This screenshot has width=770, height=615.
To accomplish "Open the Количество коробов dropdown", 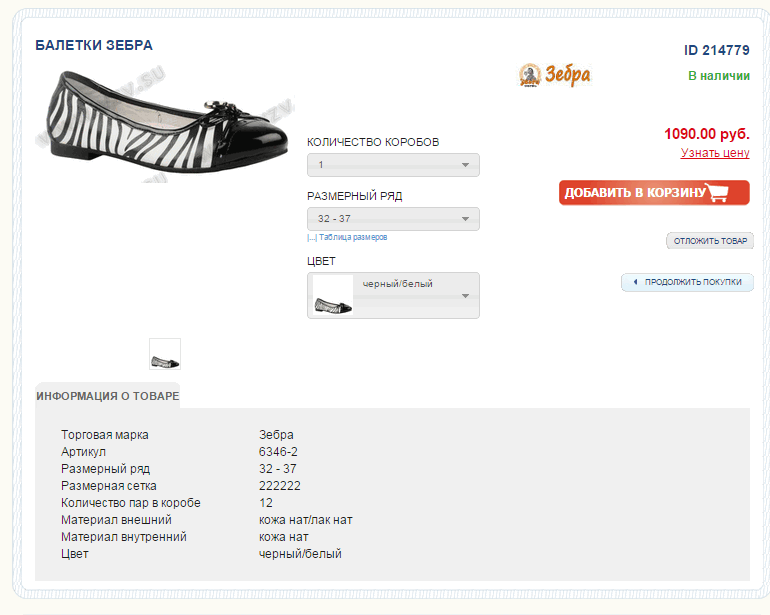I will pos(393,165).
